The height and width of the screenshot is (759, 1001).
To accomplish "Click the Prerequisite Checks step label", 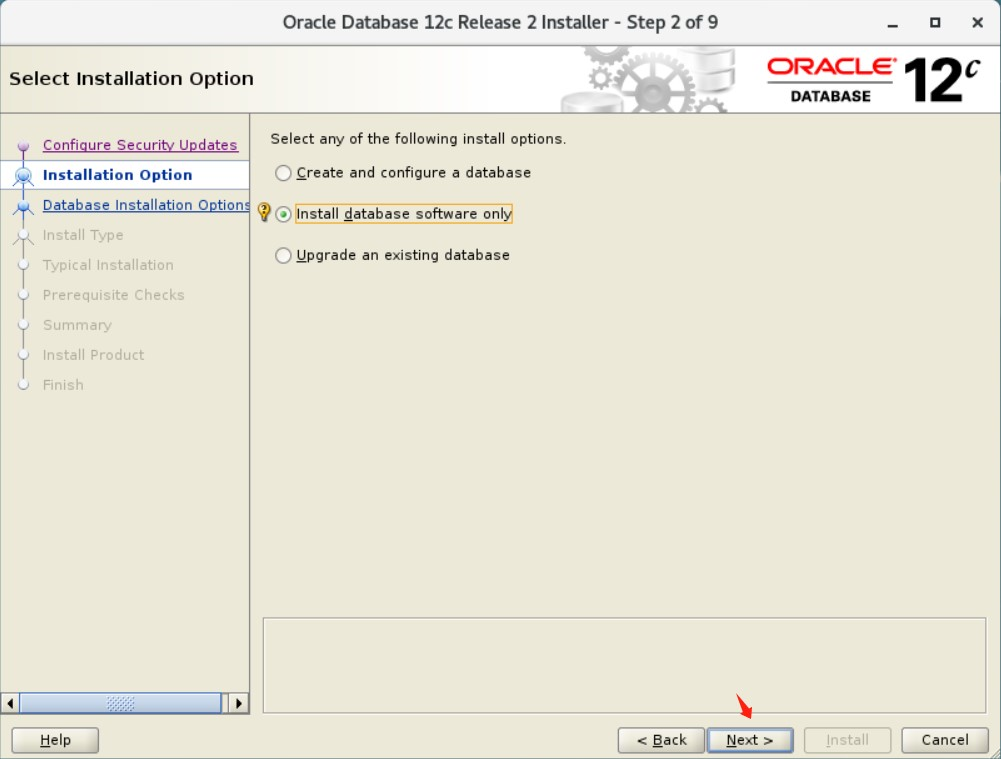I will tap(114, 295).
